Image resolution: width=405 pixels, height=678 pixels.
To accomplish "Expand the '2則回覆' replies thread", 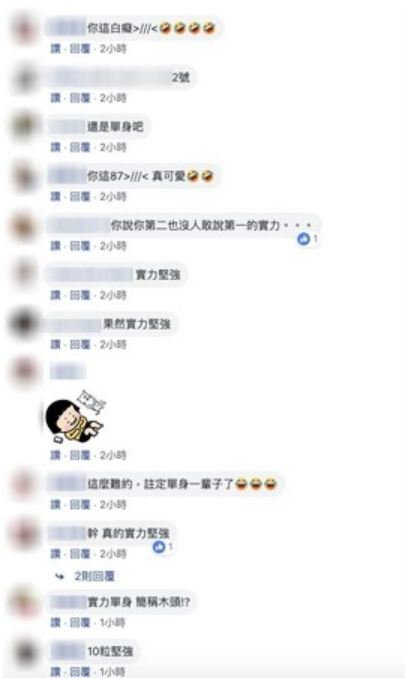I will (x=95, y=576).
